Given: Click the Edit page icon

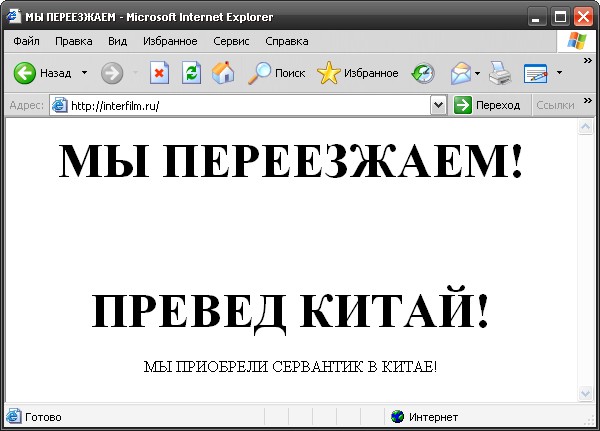Looking at the screenshot, I should (535, 73).
